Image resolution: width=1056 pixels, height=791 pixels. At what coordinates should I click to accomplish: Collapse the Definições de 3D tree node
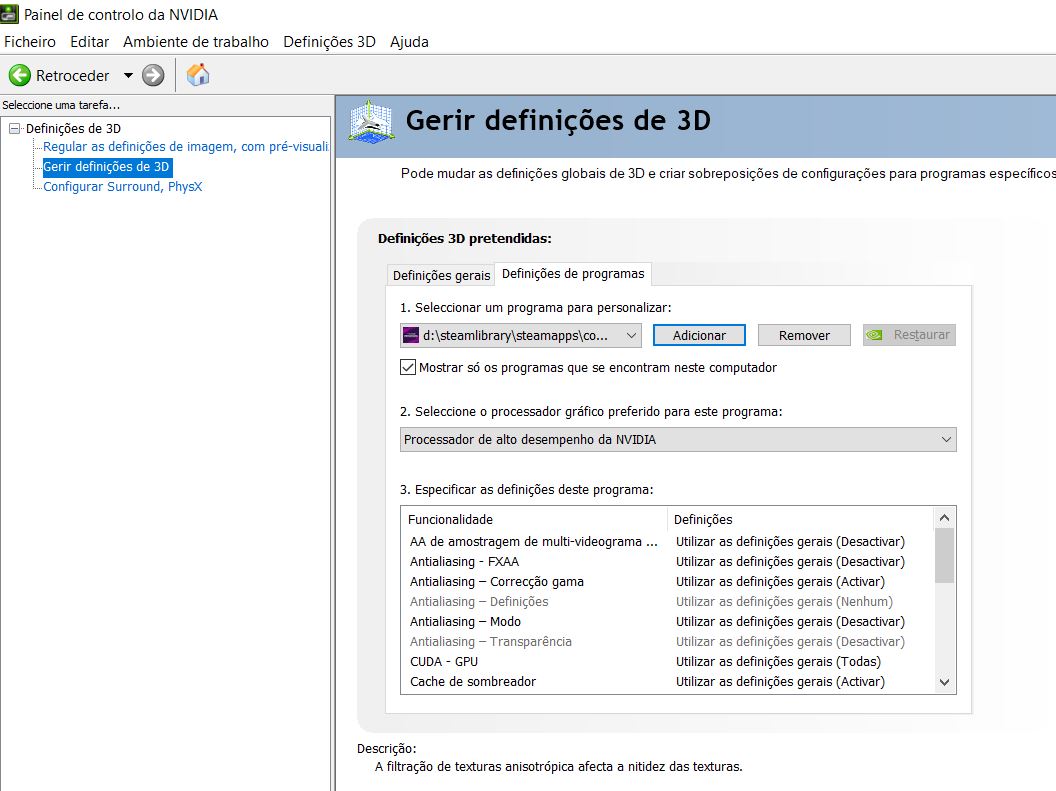[x=14, y=128]
